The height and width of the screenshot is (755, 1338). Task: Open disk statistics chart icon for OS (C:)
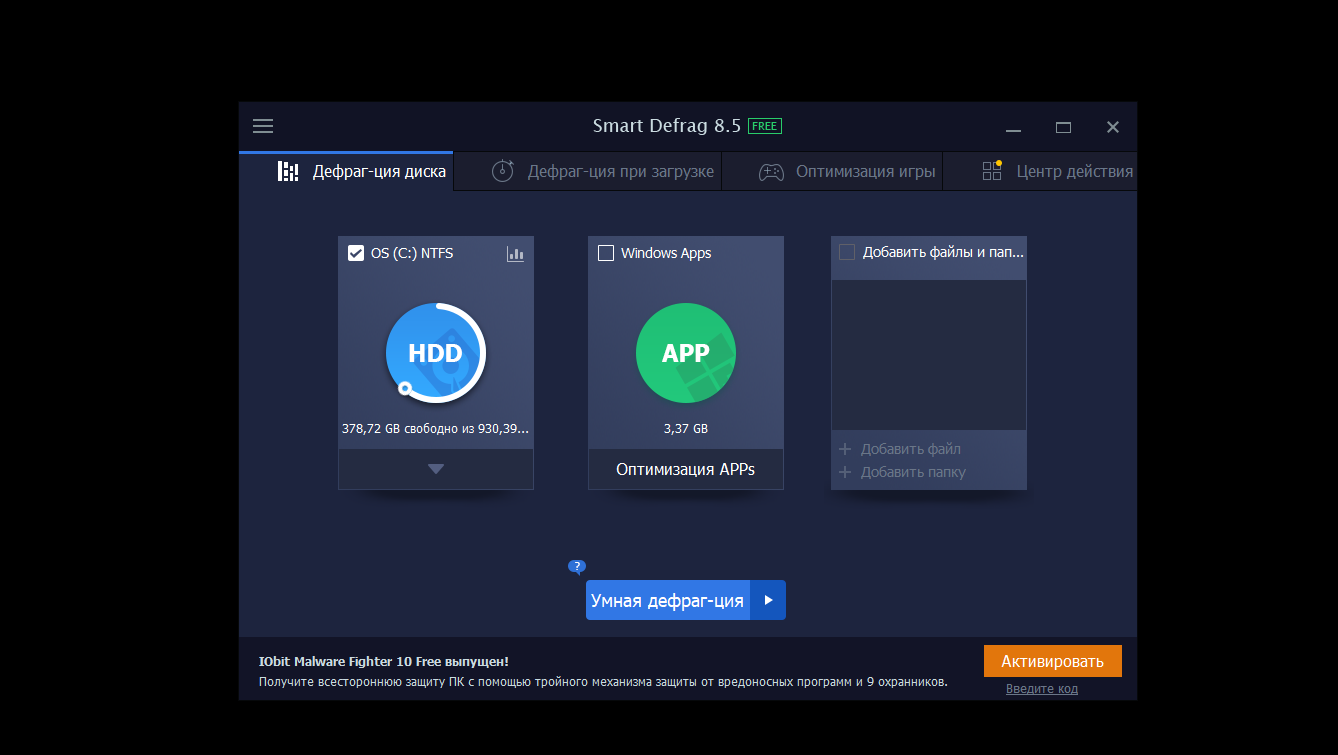[515, 254]
